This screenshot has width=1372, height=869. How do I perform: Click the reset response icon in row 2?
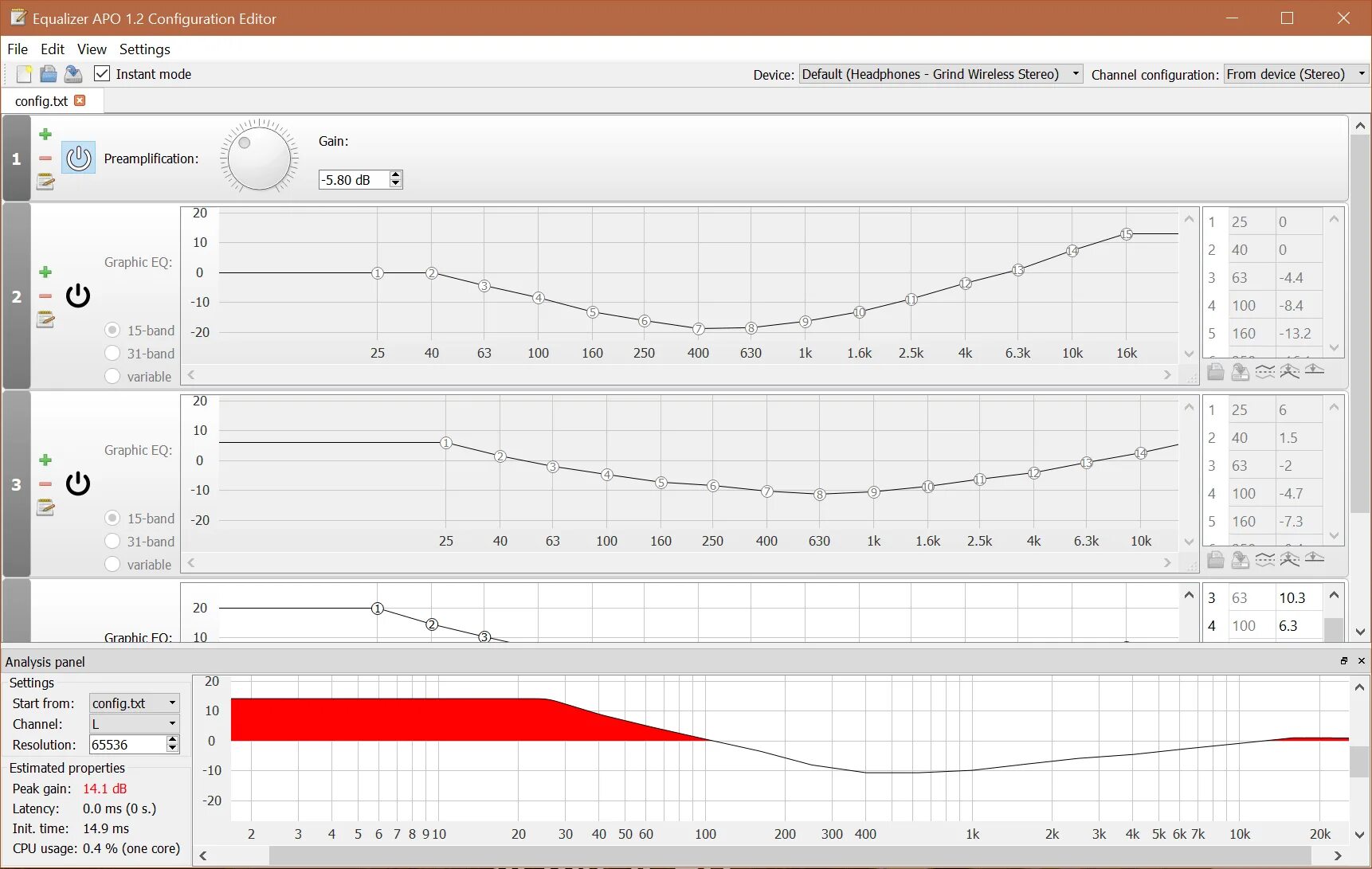pos(1315,371)
